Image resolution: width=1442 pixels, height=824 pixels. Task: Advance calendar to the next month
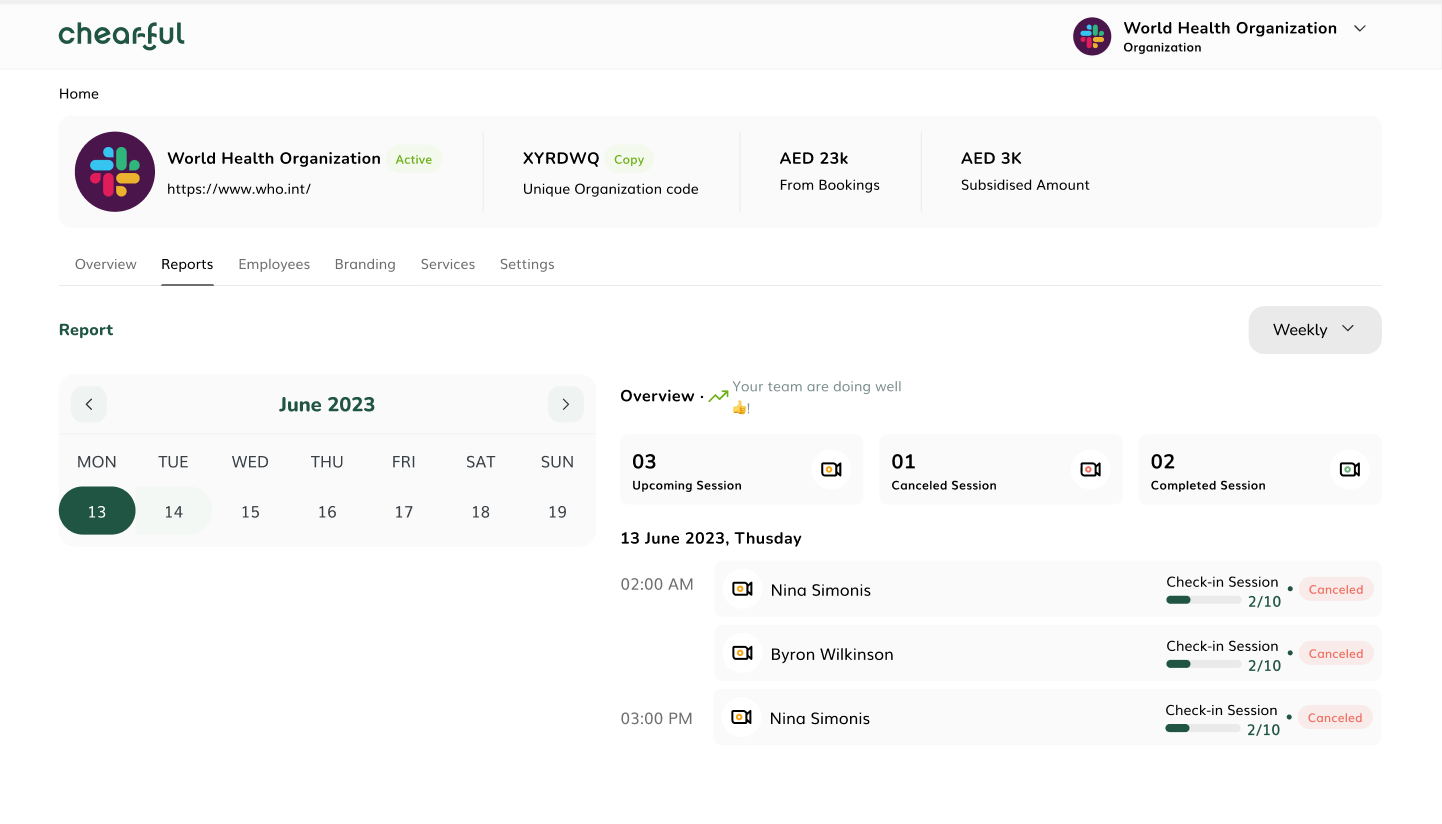pyautogui.click(x=565, y=404)
